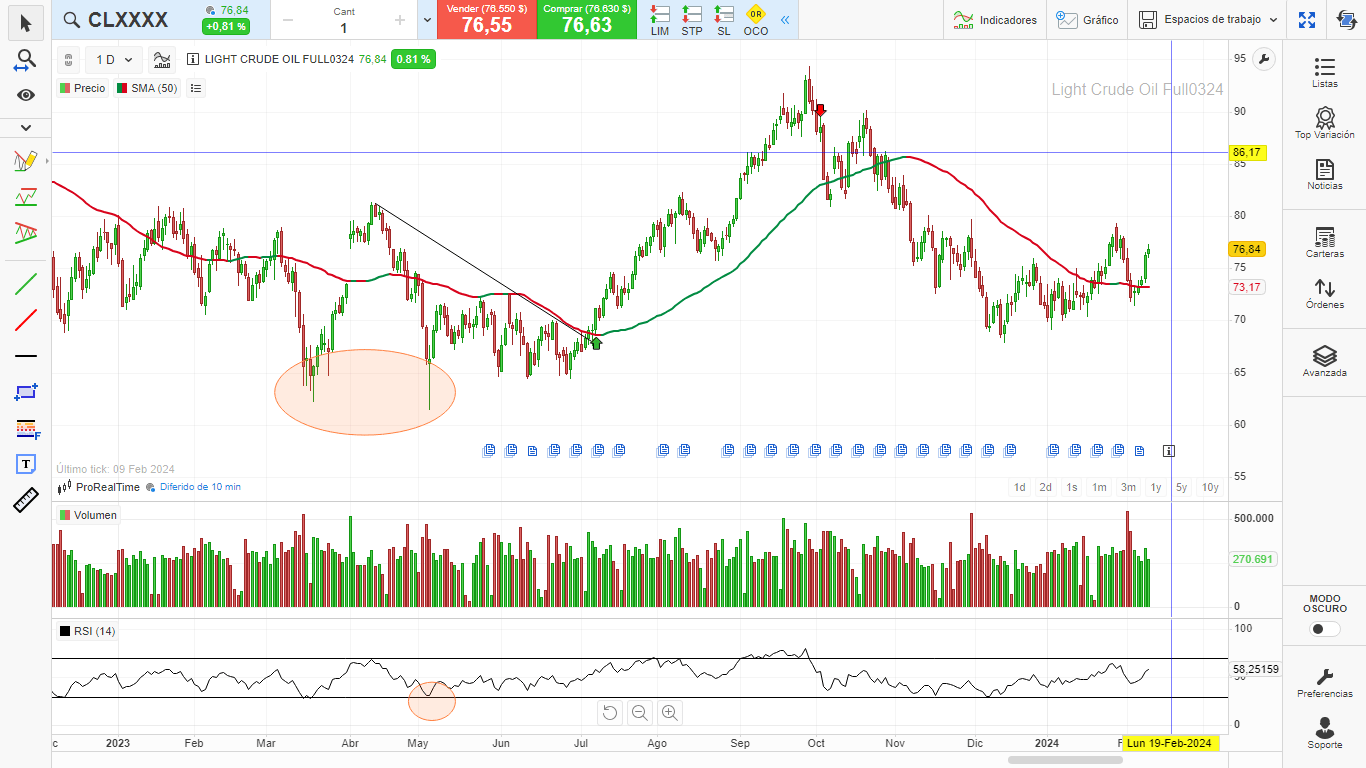Open the Precio price settings
Image resolution: width=1366 pixels, height=768 pixels.
[x=82, y=88]
